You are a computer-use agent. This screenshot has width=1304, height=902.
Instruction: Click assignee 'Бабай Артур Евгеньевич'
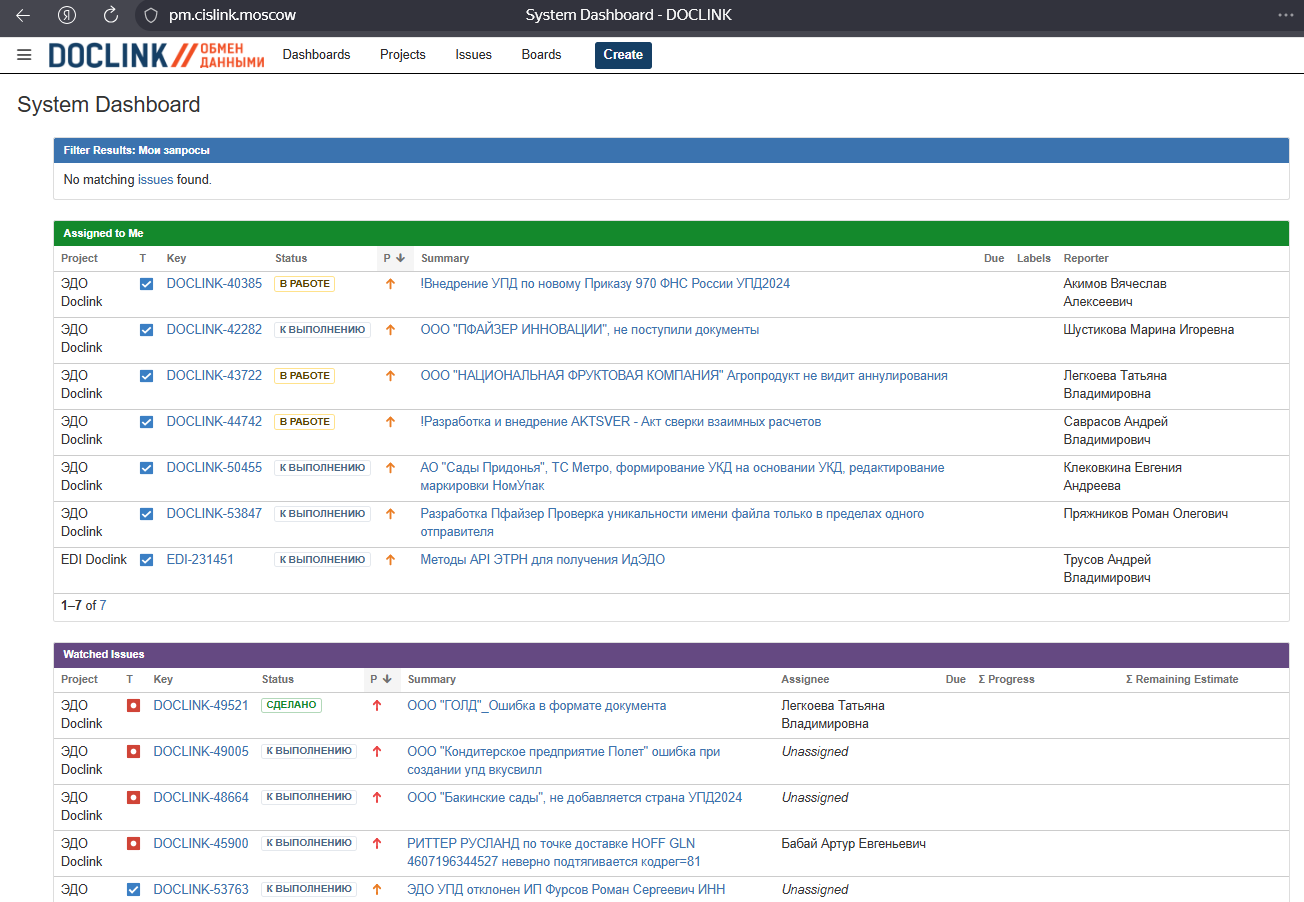pos(853,844)
